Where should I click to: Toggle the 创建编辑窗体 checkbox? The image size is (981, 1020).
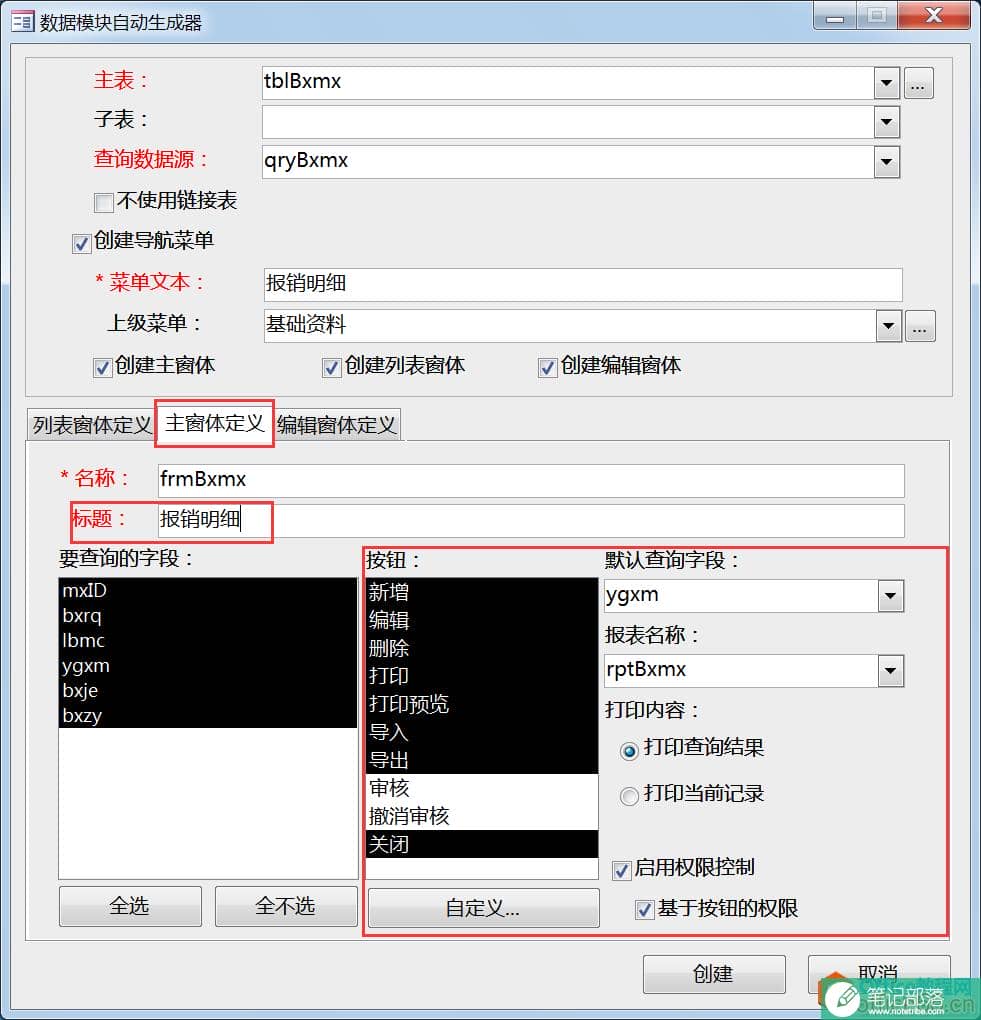[547, 368]
